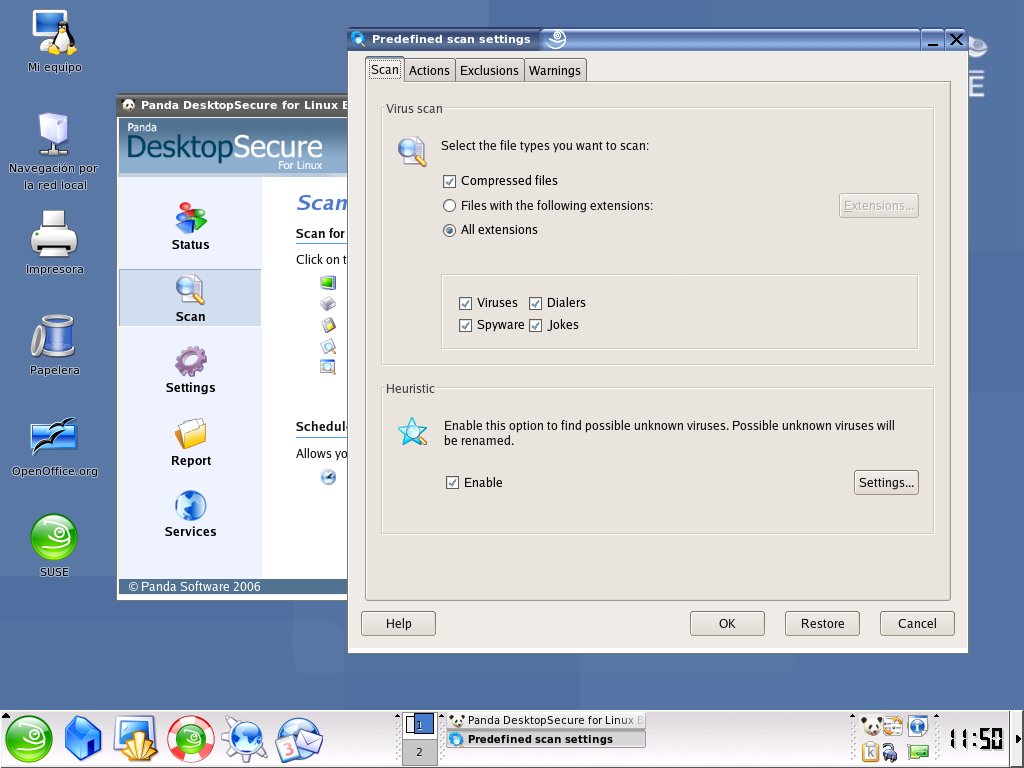
Task: Open Services globe in Panda sidebar
Action: click(x=190, y=515)
